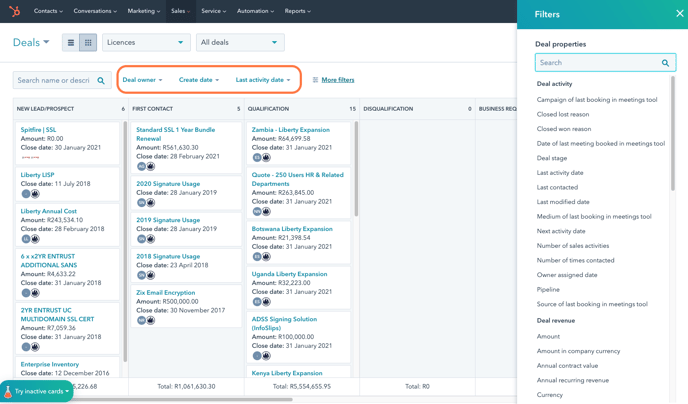Select Number of times contacted property
The height and width of the screenshot is (404, 688).
[x=575, y=261]
